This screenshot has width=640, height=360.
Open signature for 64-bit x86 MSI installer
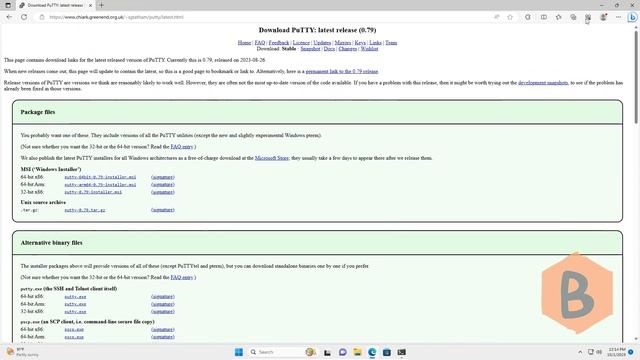[163, 177]
